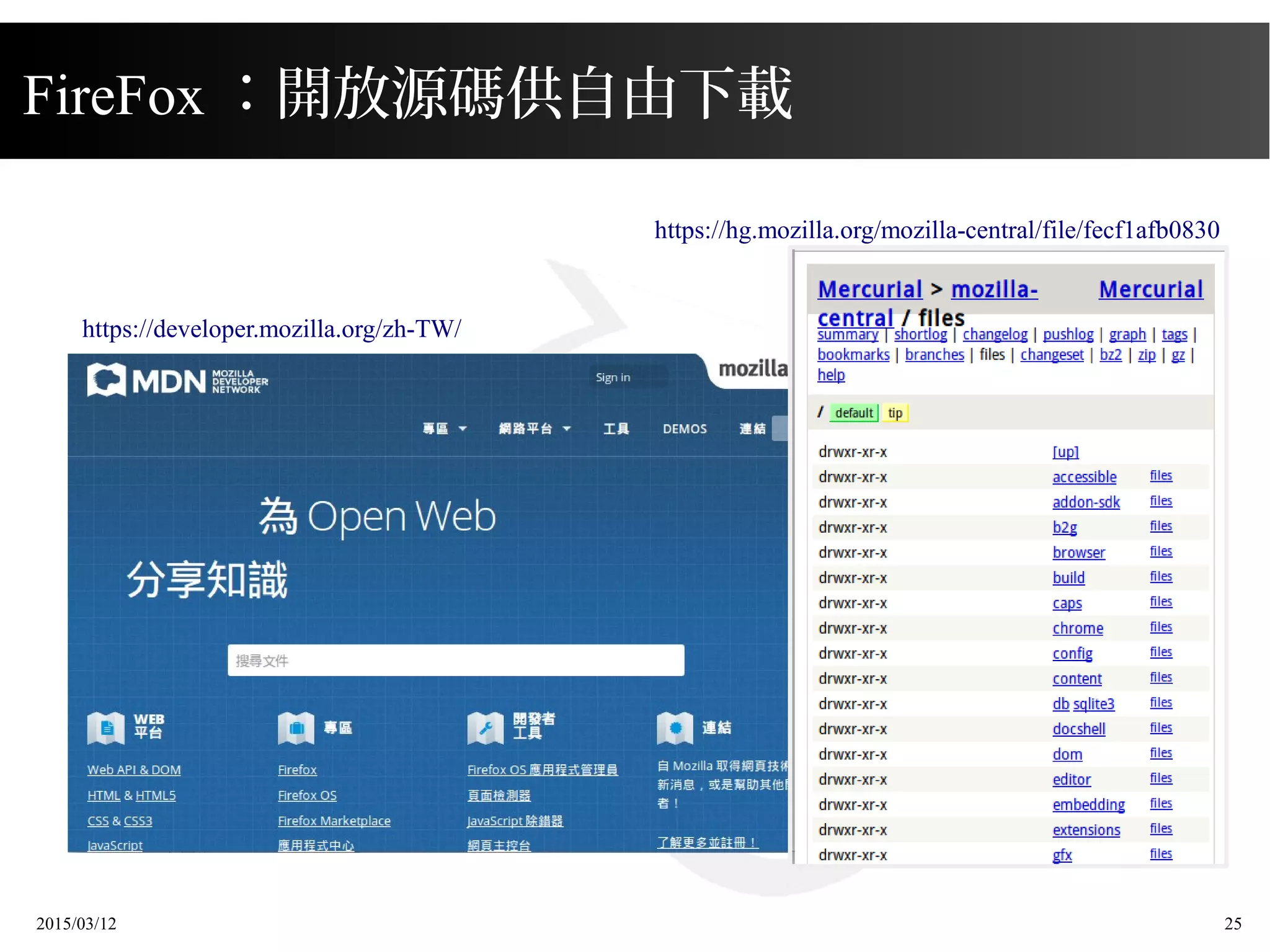
Task: Open the developer.mozilla.org/zh-TW URL link
Action: point(271,329)
